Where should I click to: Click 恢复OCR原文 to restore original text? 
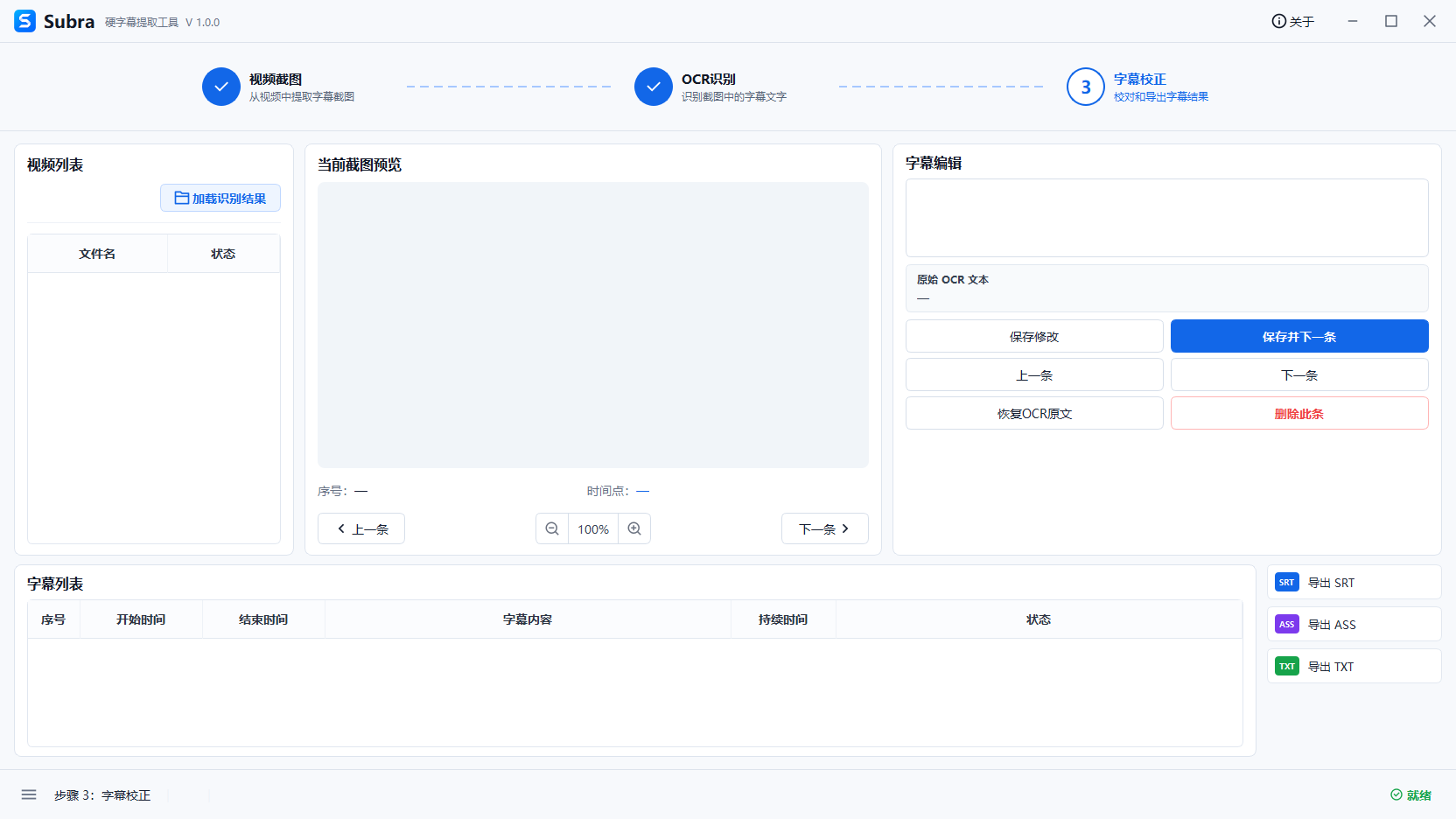[1034, 413]
